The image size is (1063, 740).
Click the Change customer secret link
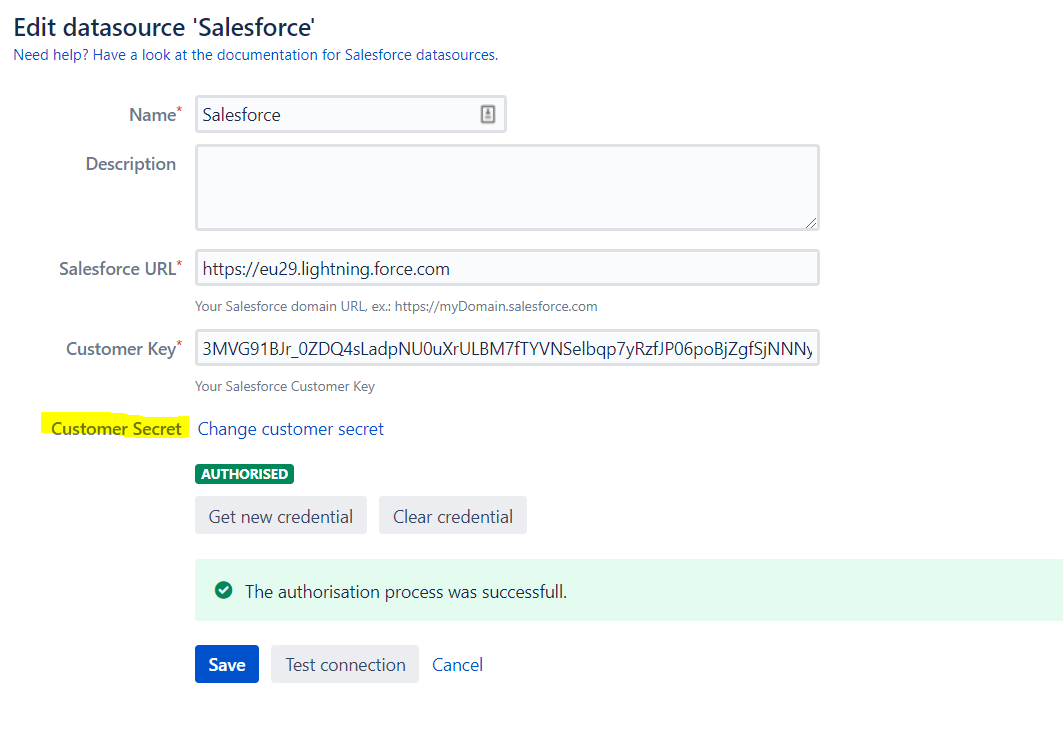pos(291,429)
